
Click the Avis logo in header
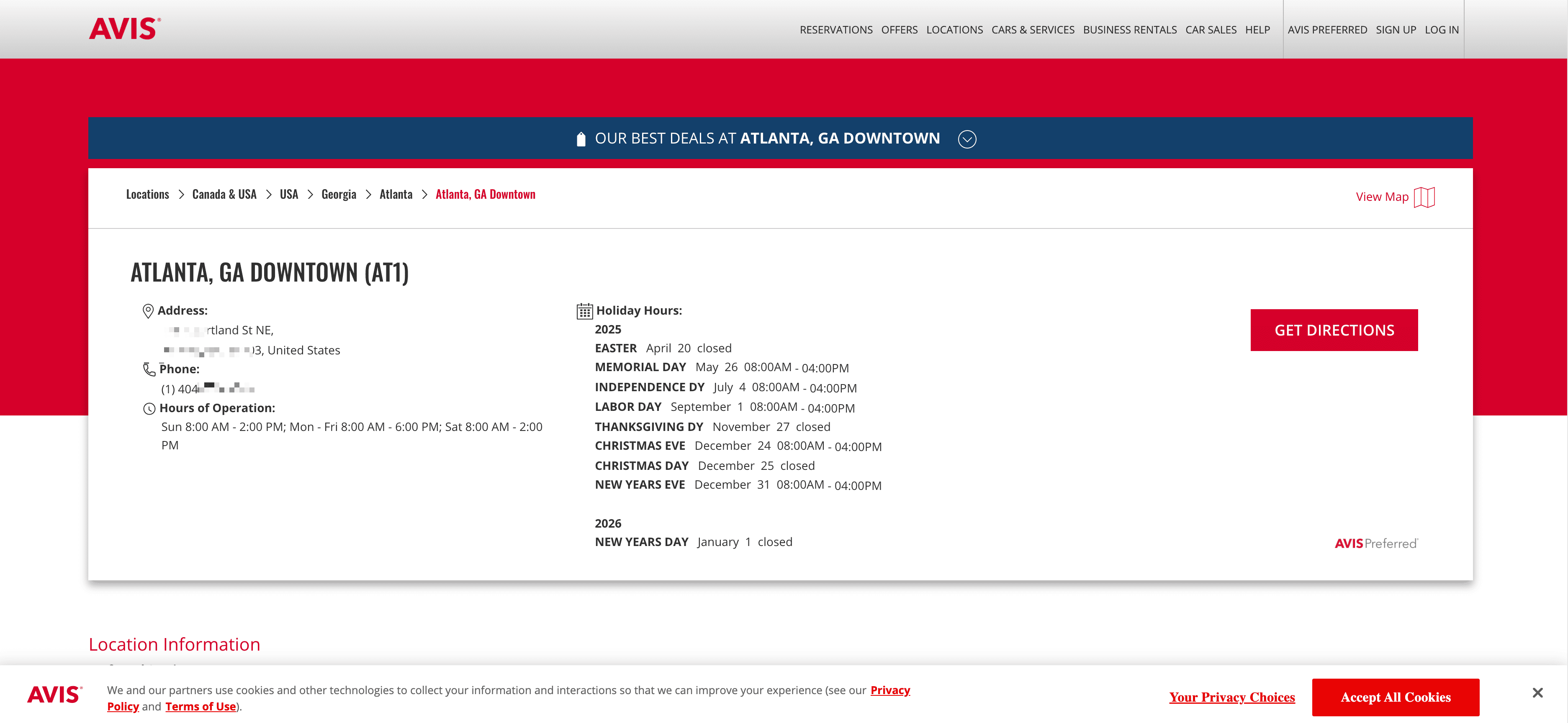125,28
